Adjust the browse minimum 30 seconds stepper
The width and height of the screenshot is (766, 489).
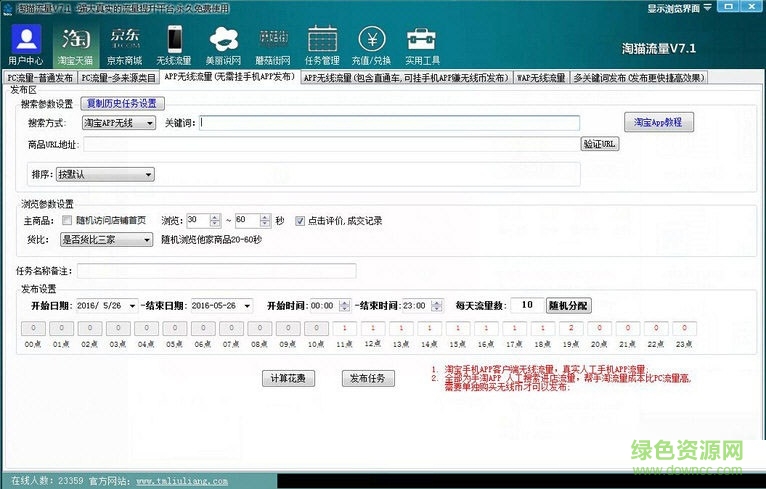coord(214,220)
